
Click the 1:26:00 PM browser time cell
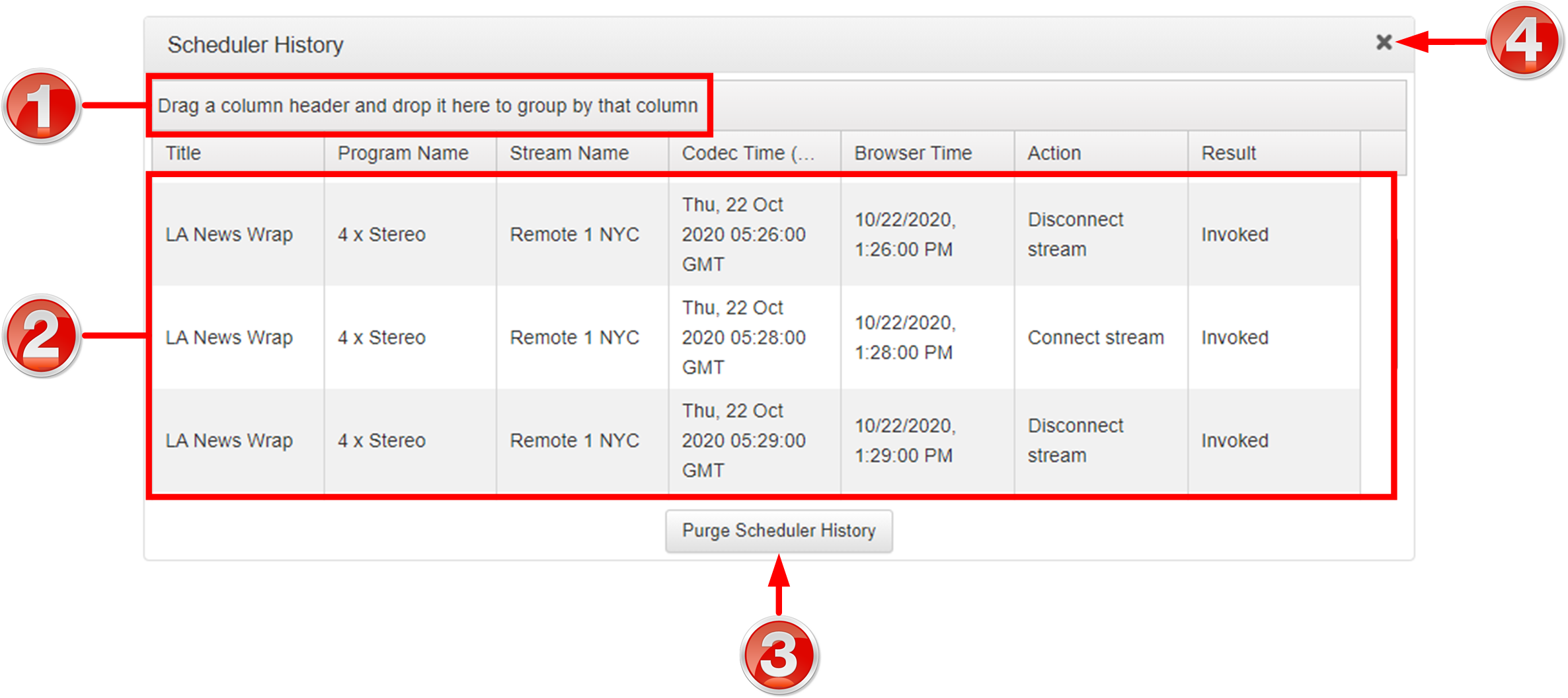904,235
